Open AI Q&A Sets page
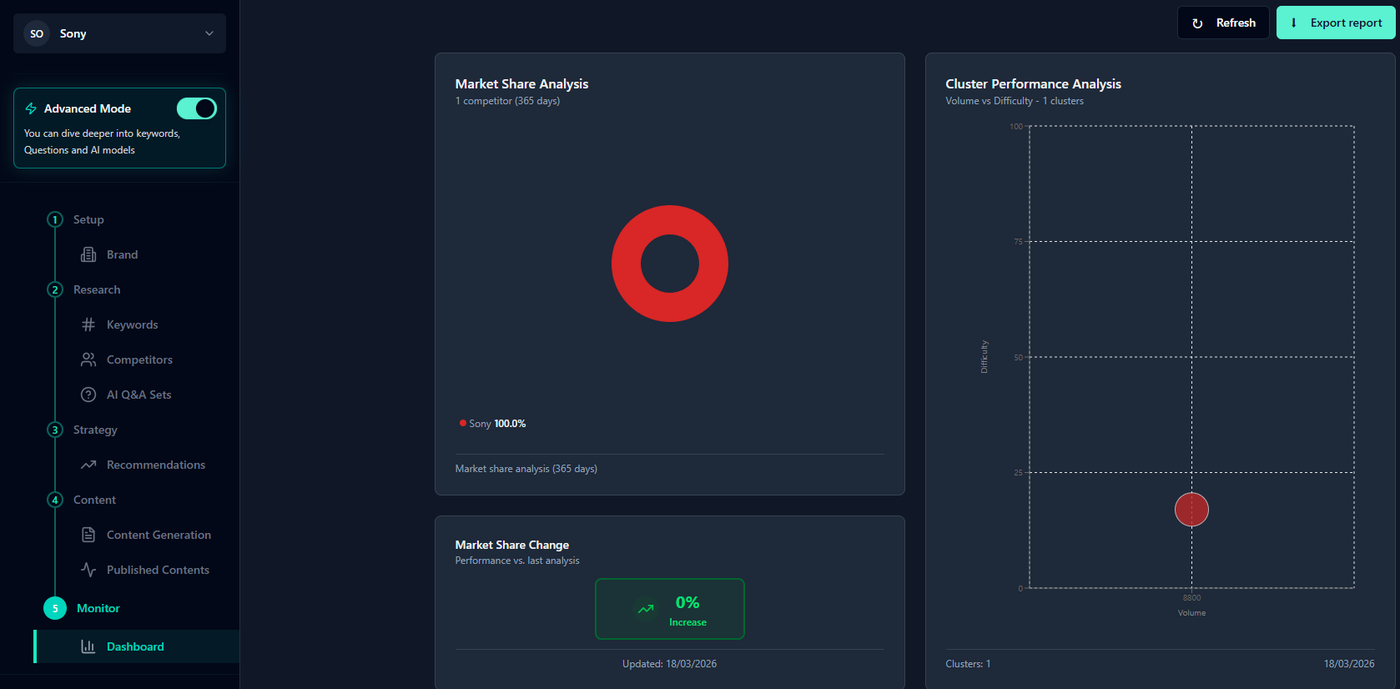1400x689 pixels. (x=139, y=394)
